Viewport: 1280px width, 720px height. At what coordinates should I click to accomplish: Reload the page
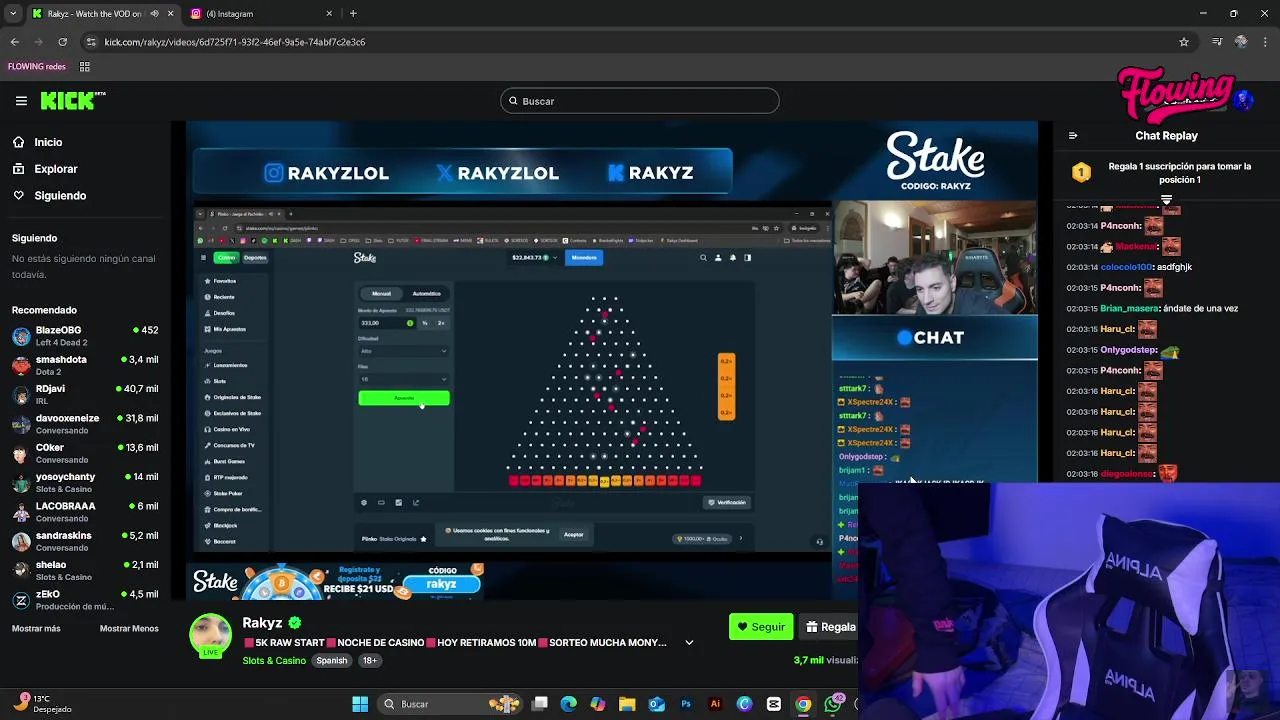63,42
